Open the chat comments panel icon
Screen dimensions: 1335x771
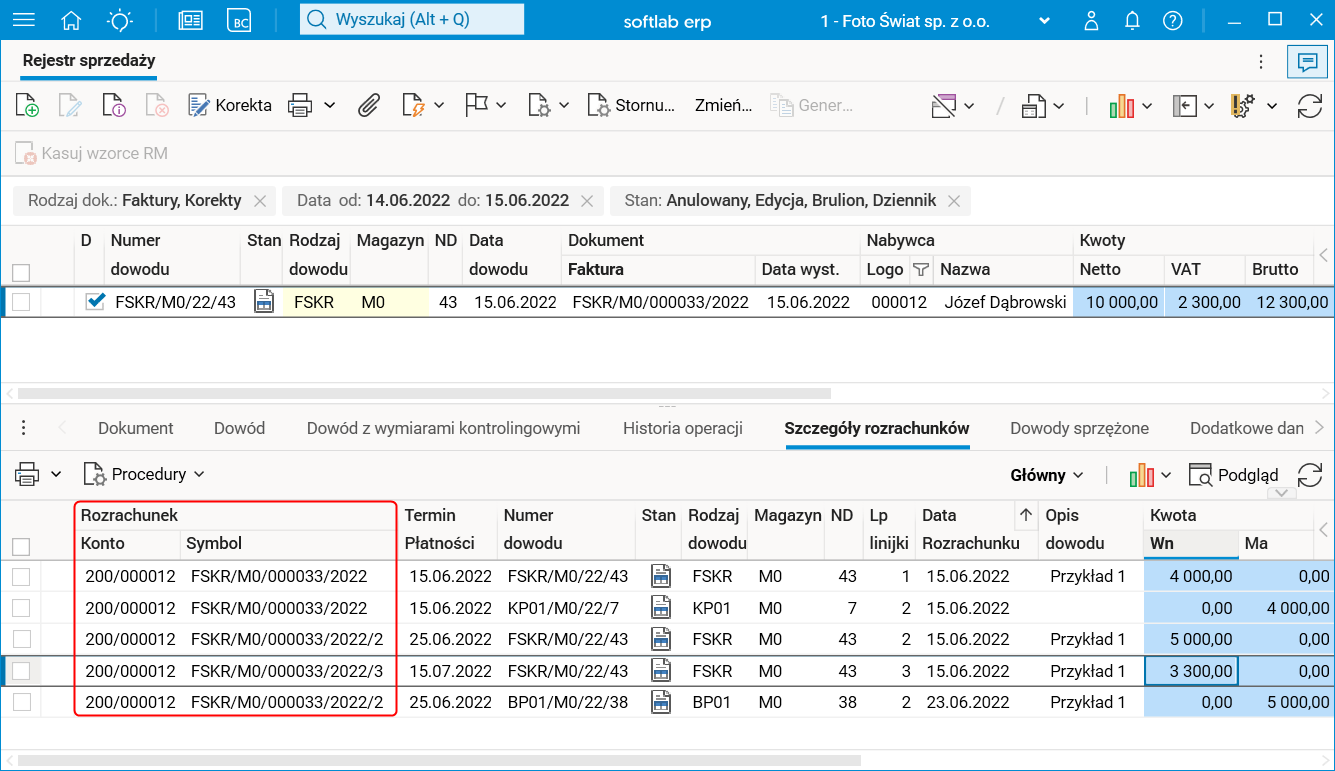tap(1306, 62)
